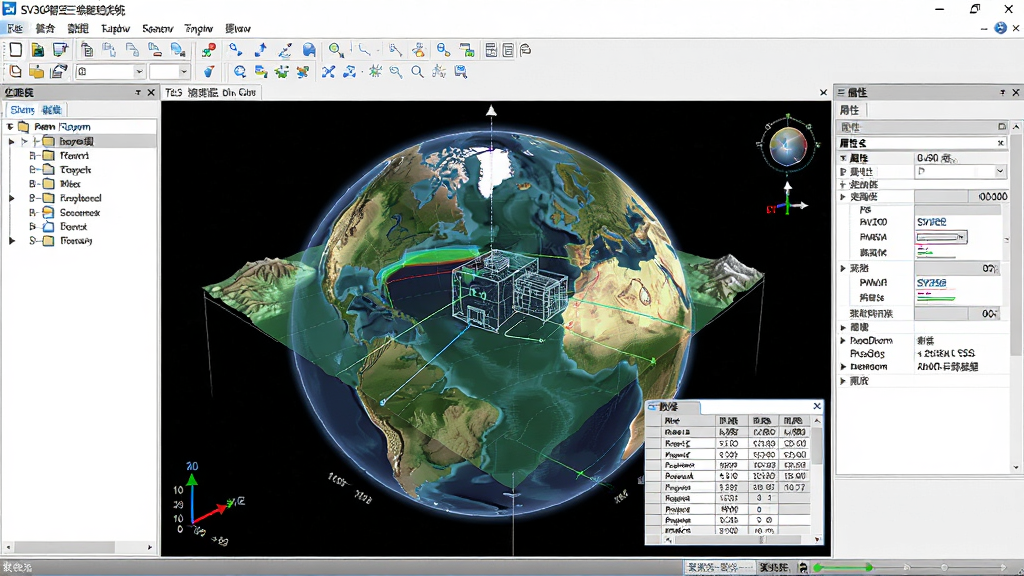Select the blue up-arrow toolbar icon

pos(261,50)
